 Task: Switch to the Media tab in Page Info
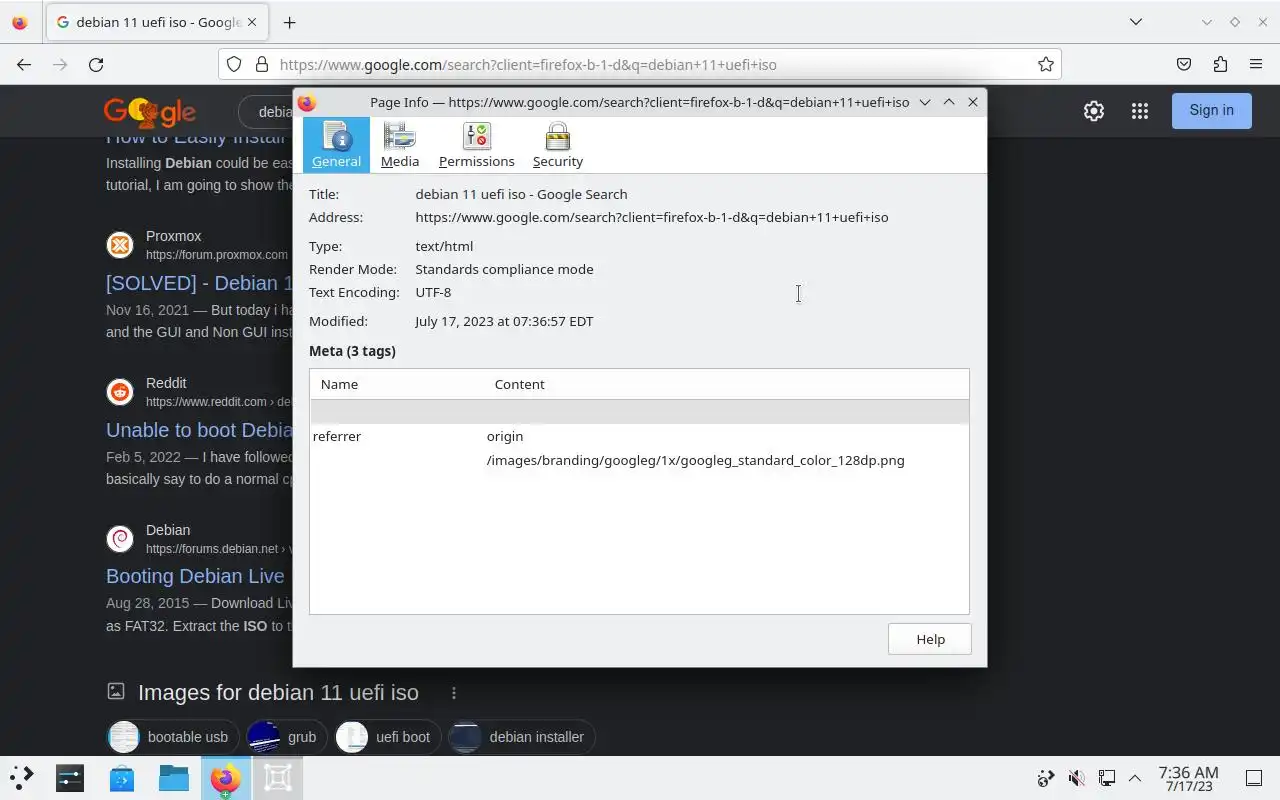tap(400, 145)
